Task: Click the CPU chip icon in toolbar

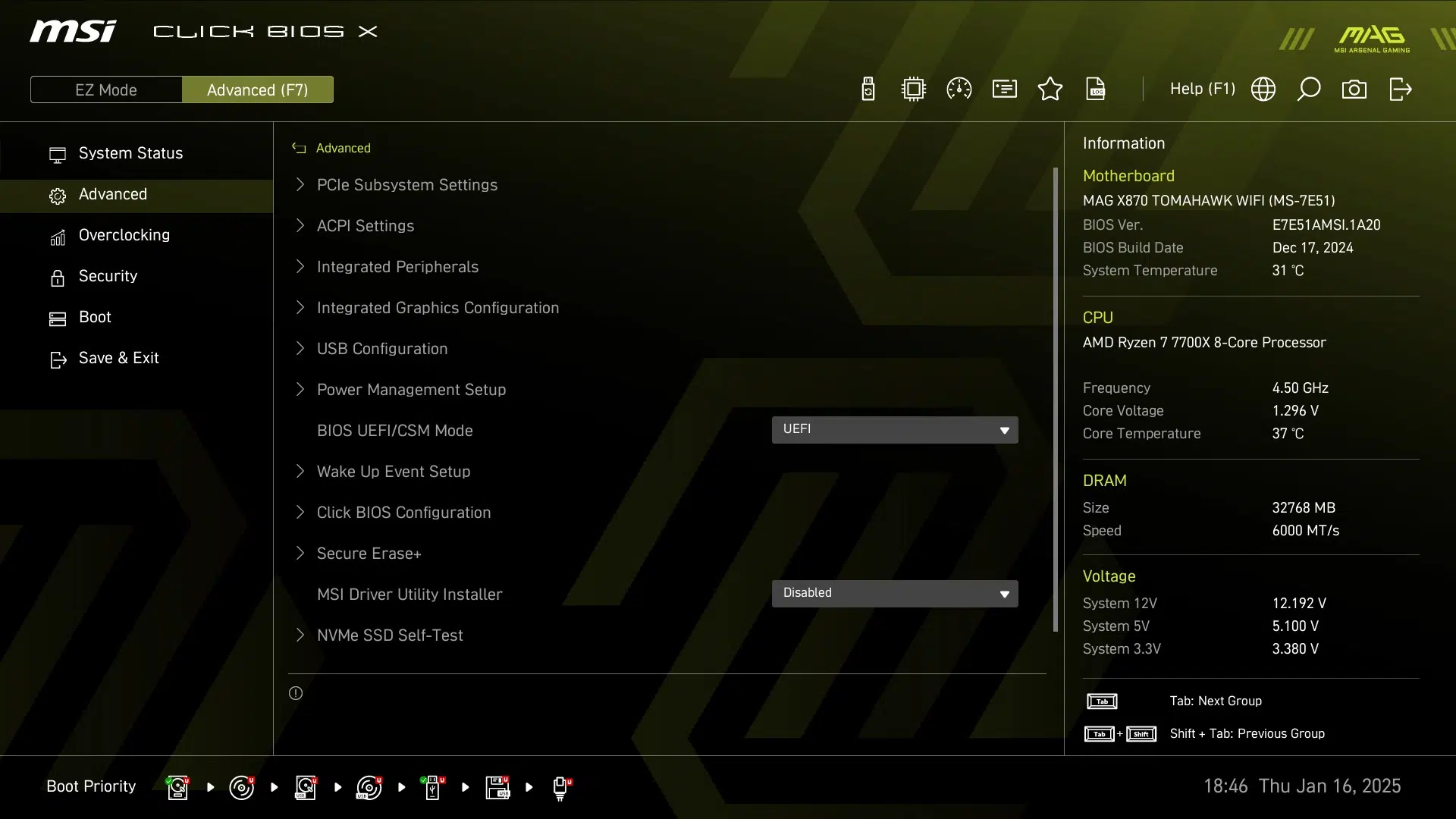Action: pos(914,89)
